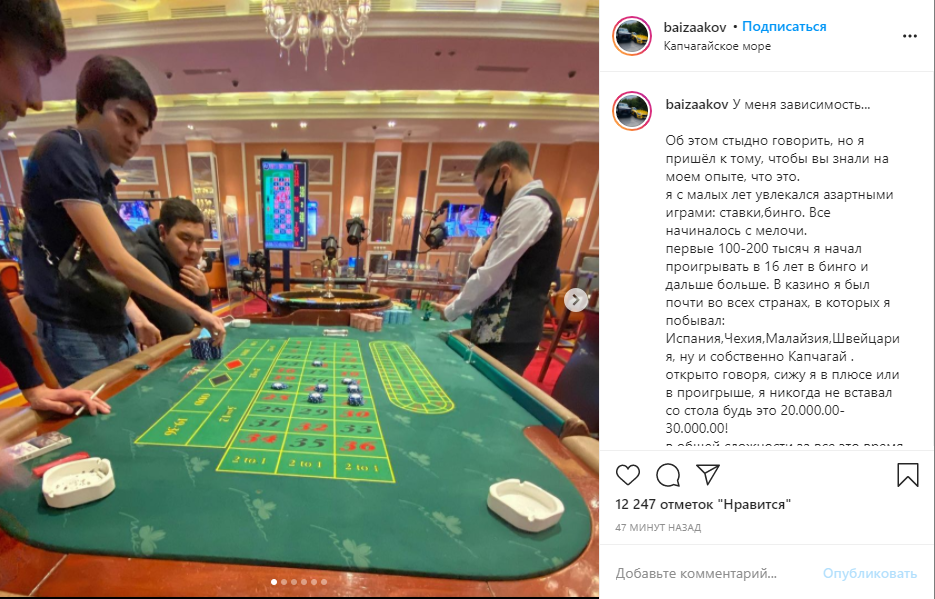Open comments with the speech bubble icon
The width and height of the screenshot is (935, 599).
[668, 475]
